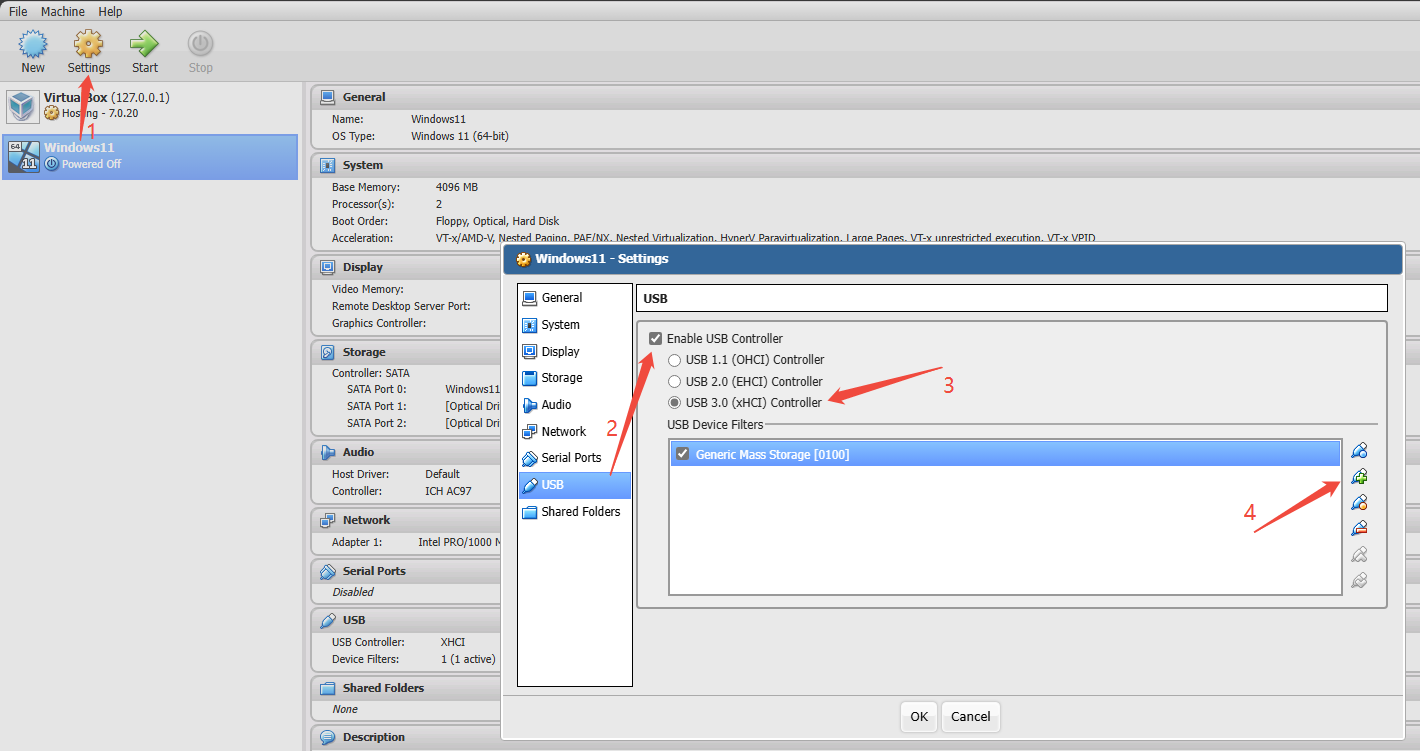Select USB 1.1 (OHCI) Controller option

pyautogui.click(x=675, y=360)
